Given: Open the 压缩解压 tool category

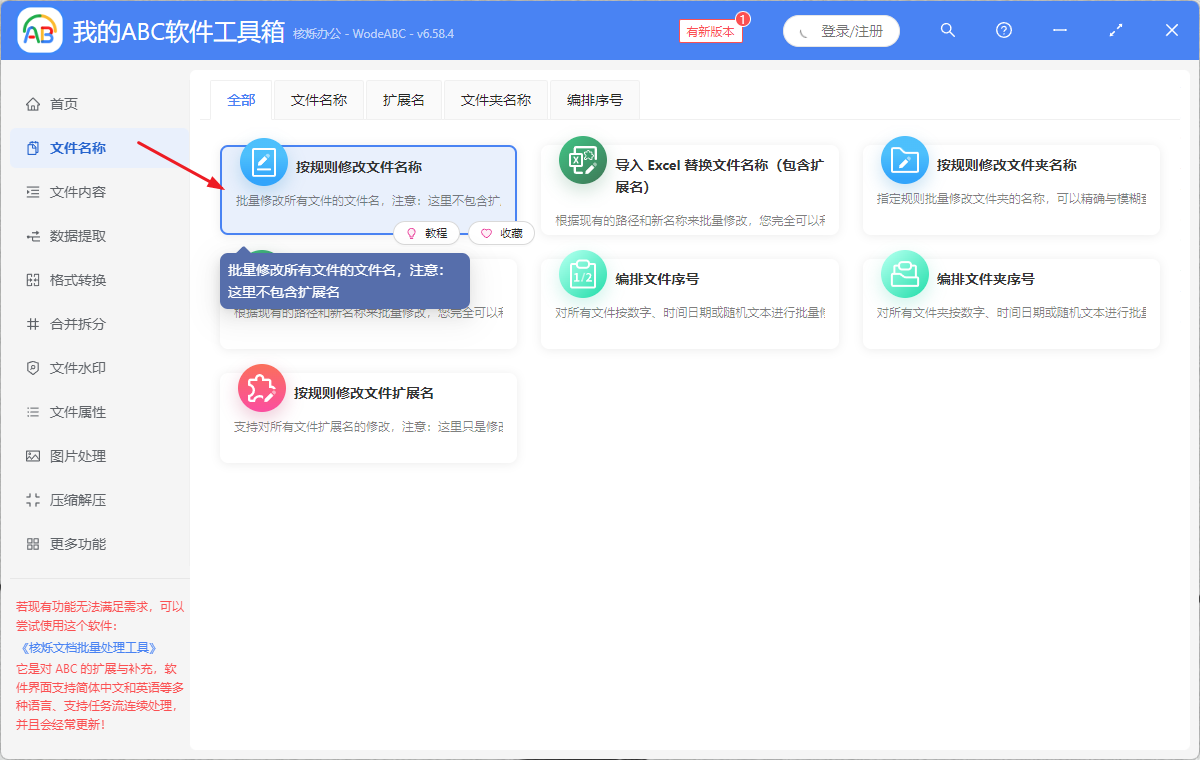Looking at the screenshot, I should (60, 499).
